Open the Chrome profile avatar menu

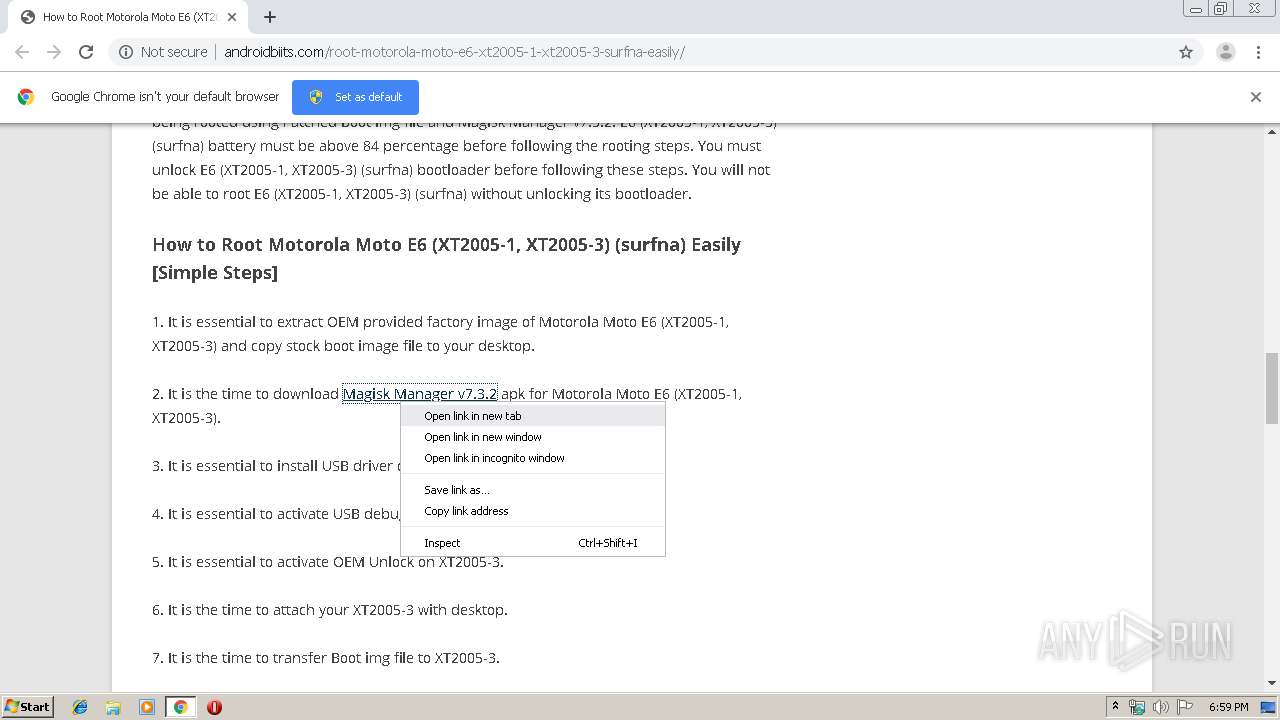click(x=1225, y=52)
